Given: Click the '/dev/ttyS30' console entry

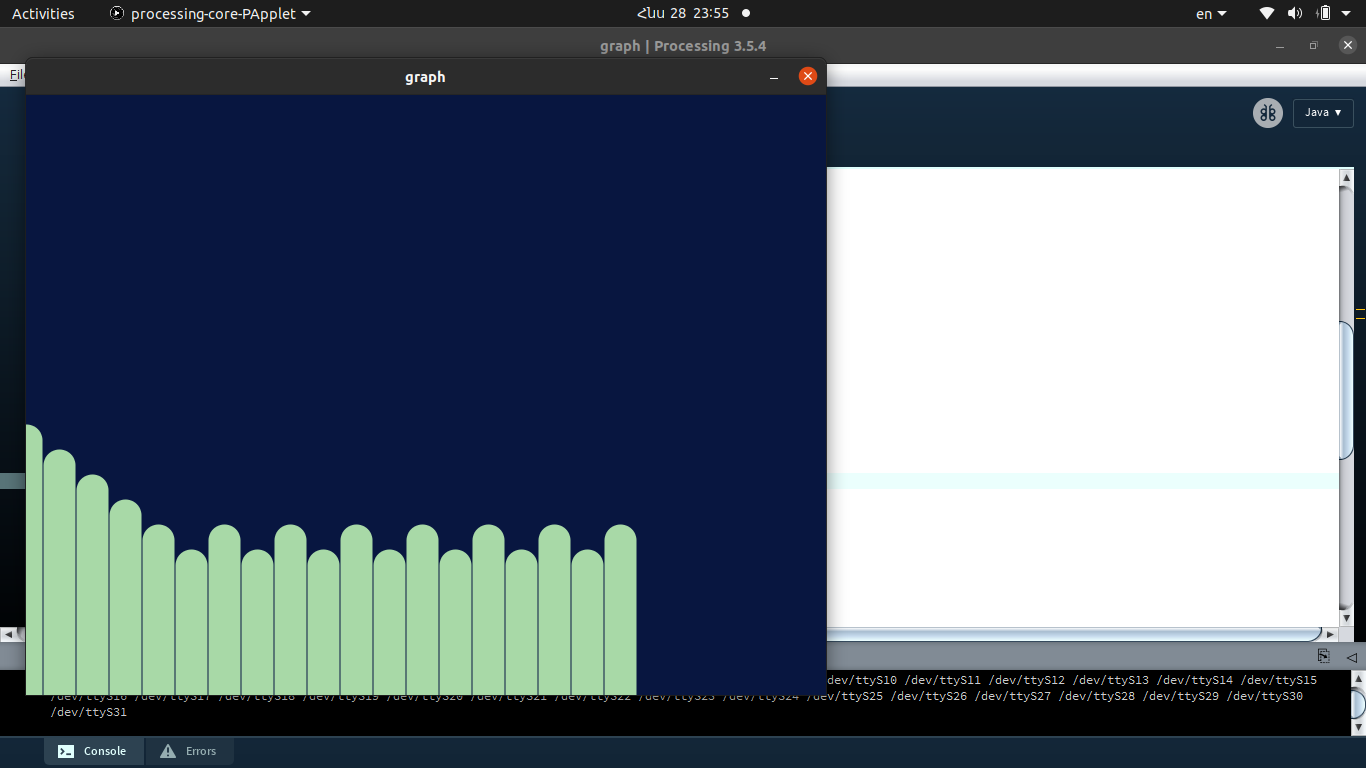Looking at the screenshot, I should click(x=1265, y=696).
